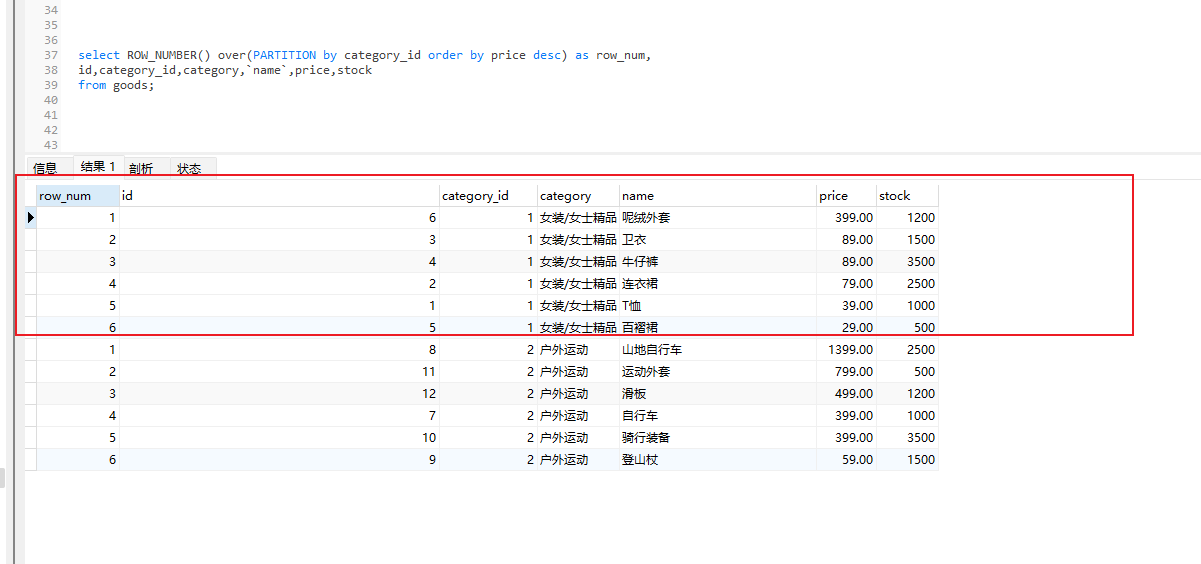Click the id column header

[279, 196]
